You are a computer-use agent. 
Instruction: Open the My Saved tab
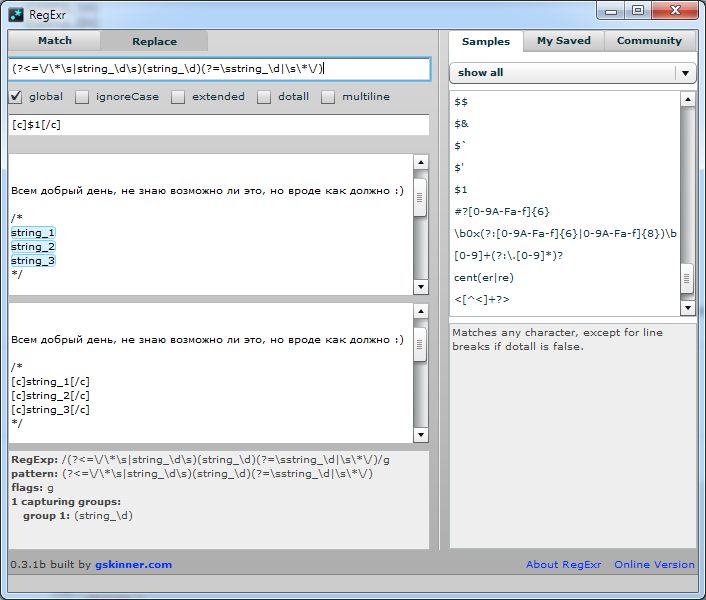click(x=564, y=41)
